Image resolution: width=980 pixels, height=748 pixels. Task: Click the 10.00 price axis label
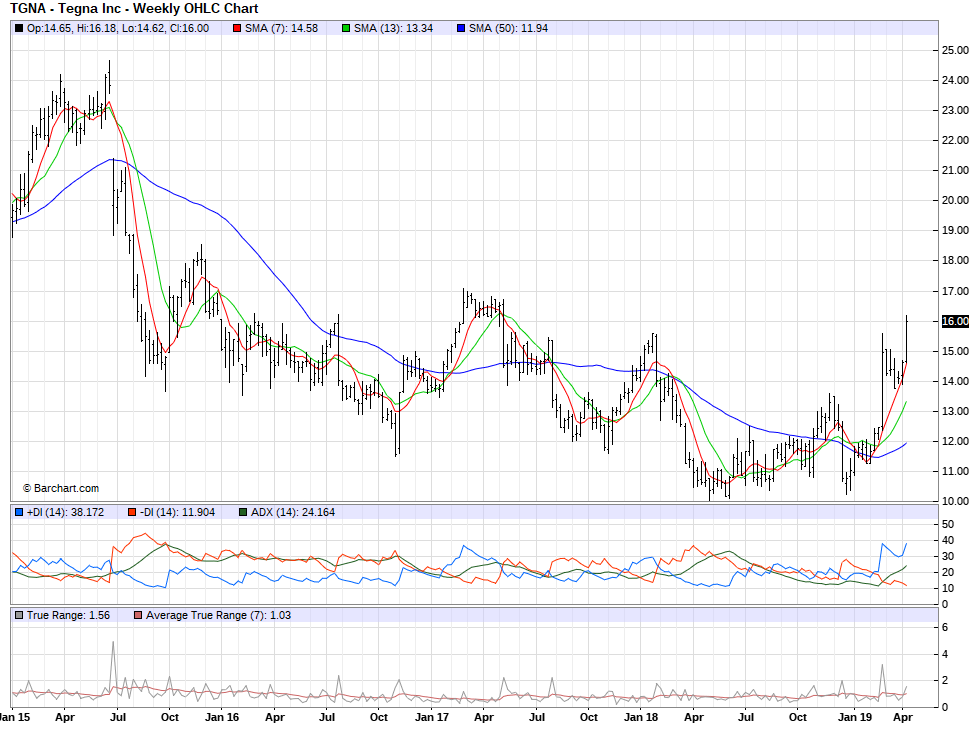[955, 501]
